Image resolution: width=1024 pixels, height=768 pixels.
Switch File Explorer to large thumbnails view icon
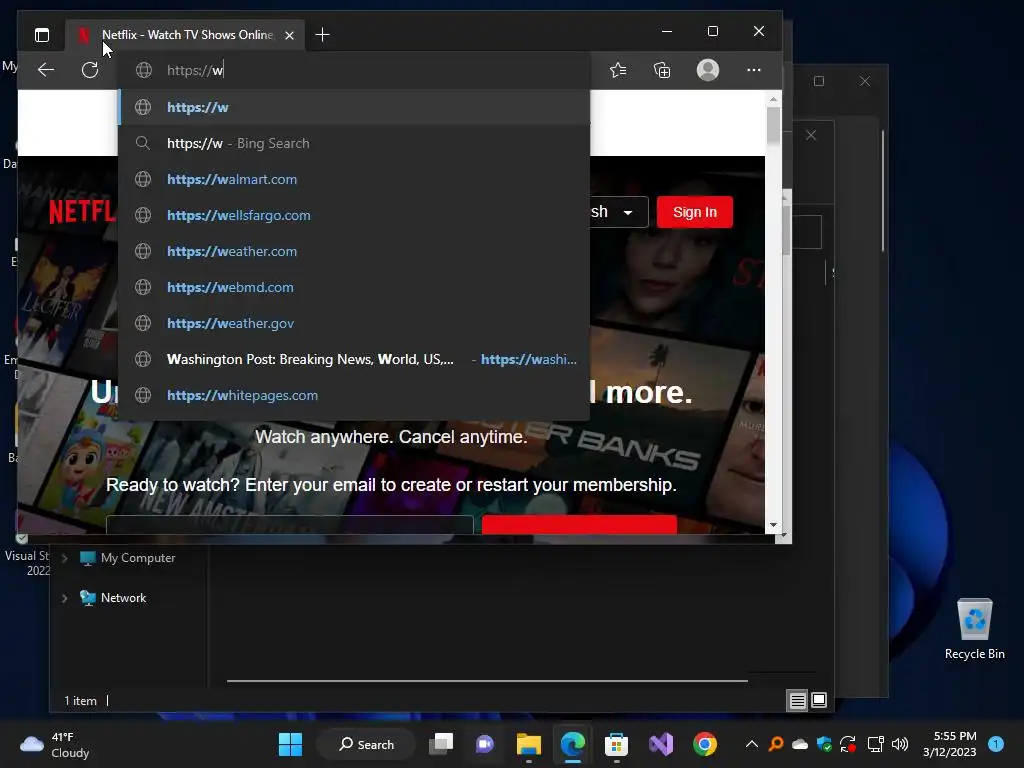click(819, 701)
